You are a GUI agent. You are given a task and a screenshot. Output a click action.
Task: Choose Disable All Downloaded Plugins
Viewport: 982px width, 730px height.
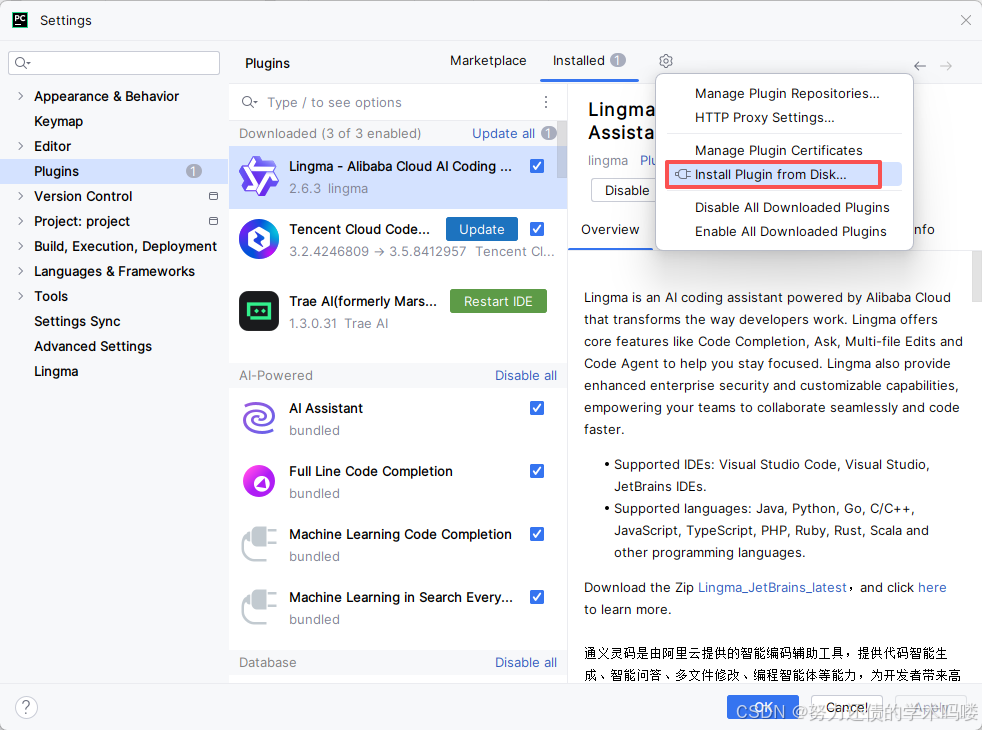tap(792, 207)
